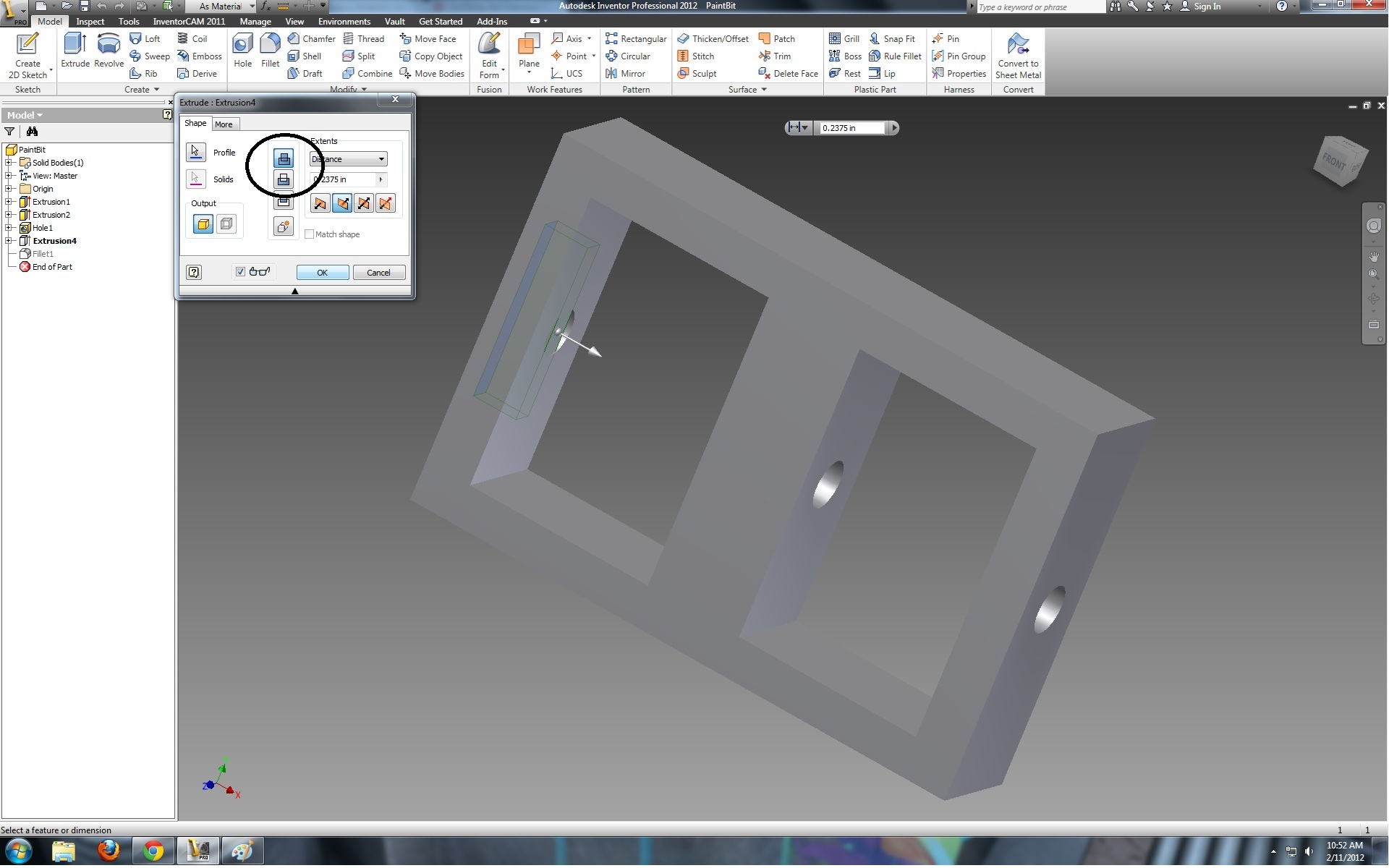The height and width of the screenshot is (868, 1389).
Task: Confirm extrusion with OK button
Action: pyautogui.click(x=323, y=273)
